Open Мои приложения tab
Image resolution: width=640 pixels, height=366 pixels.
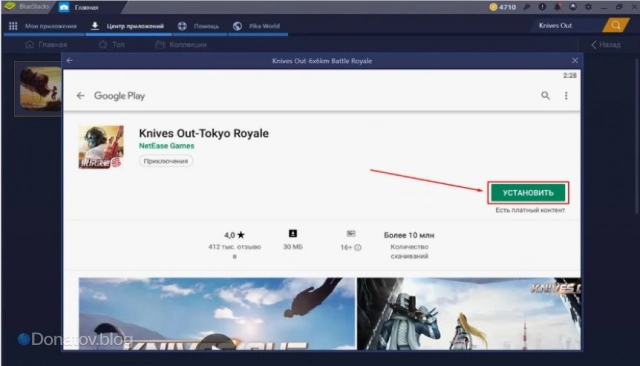(43, 26)
